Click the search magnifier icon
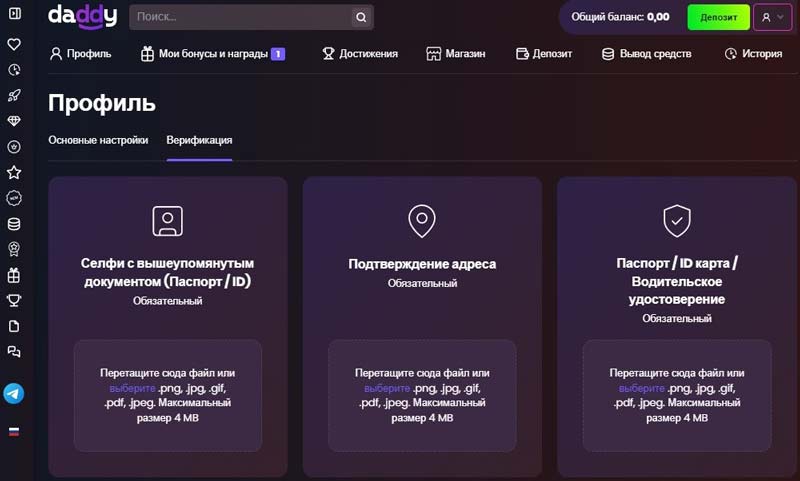 coord(361,17)
